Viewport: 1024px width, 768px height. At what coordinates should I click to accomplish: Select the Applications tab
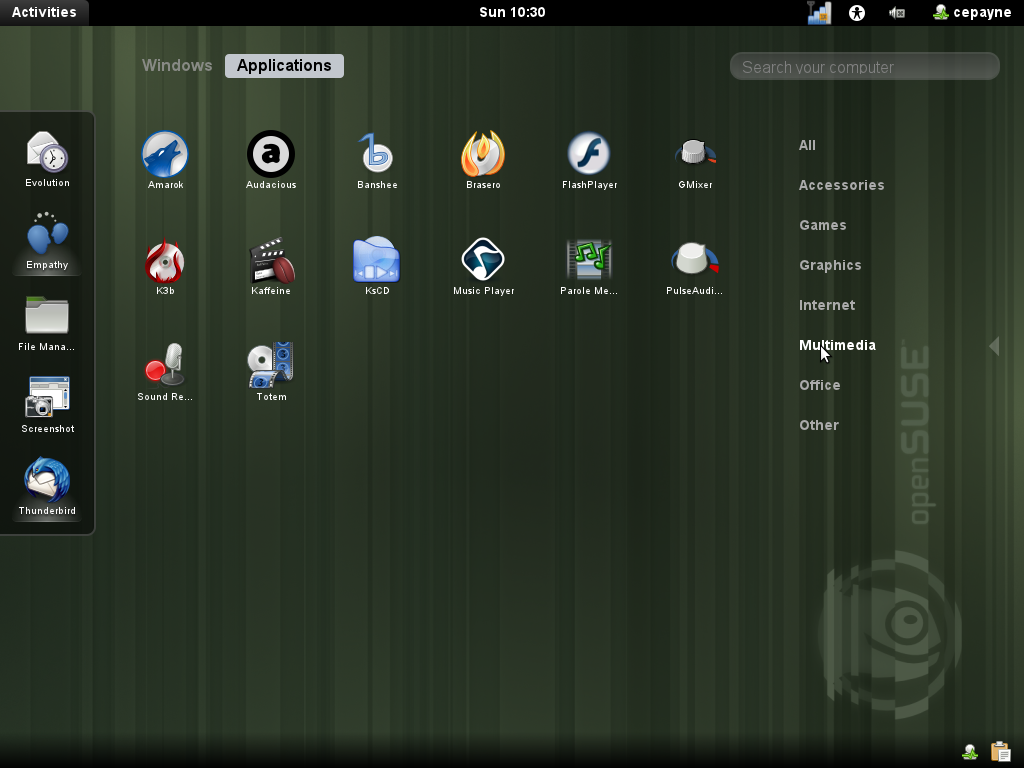tap(284, 66)
